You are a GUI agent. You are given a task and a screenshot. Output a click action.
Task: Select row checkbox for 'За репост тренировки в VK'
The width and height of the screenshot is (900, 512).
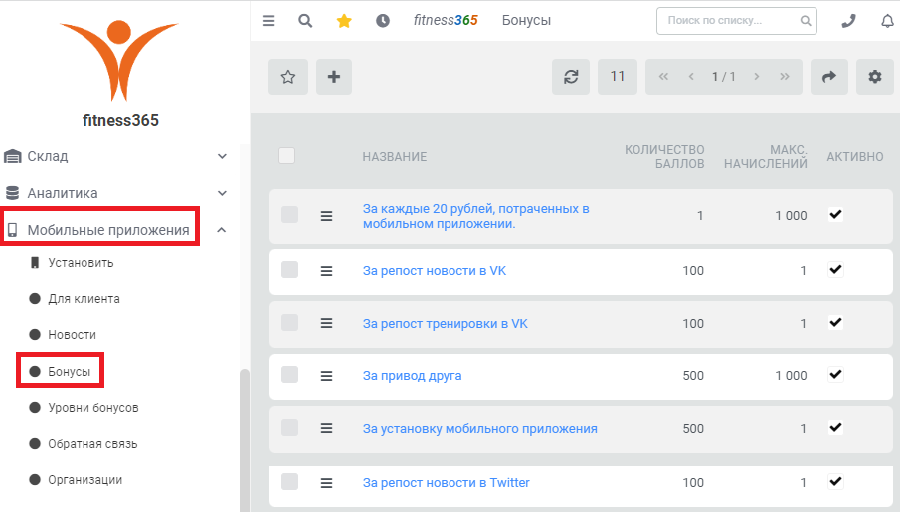[x=289, y=323]
